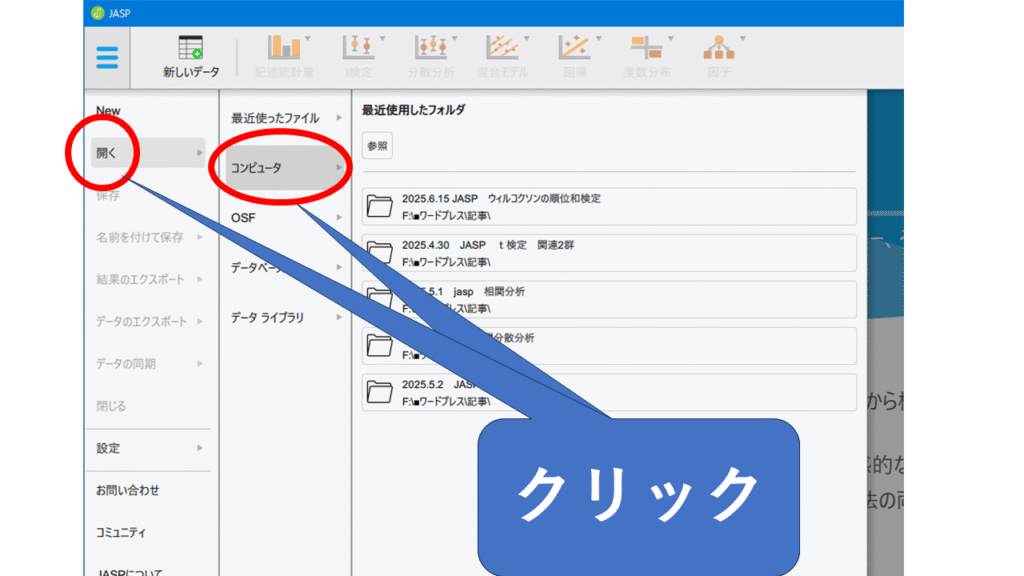
Task: Open dropdown arrow of 因子 module
Action: pos(743,39)
